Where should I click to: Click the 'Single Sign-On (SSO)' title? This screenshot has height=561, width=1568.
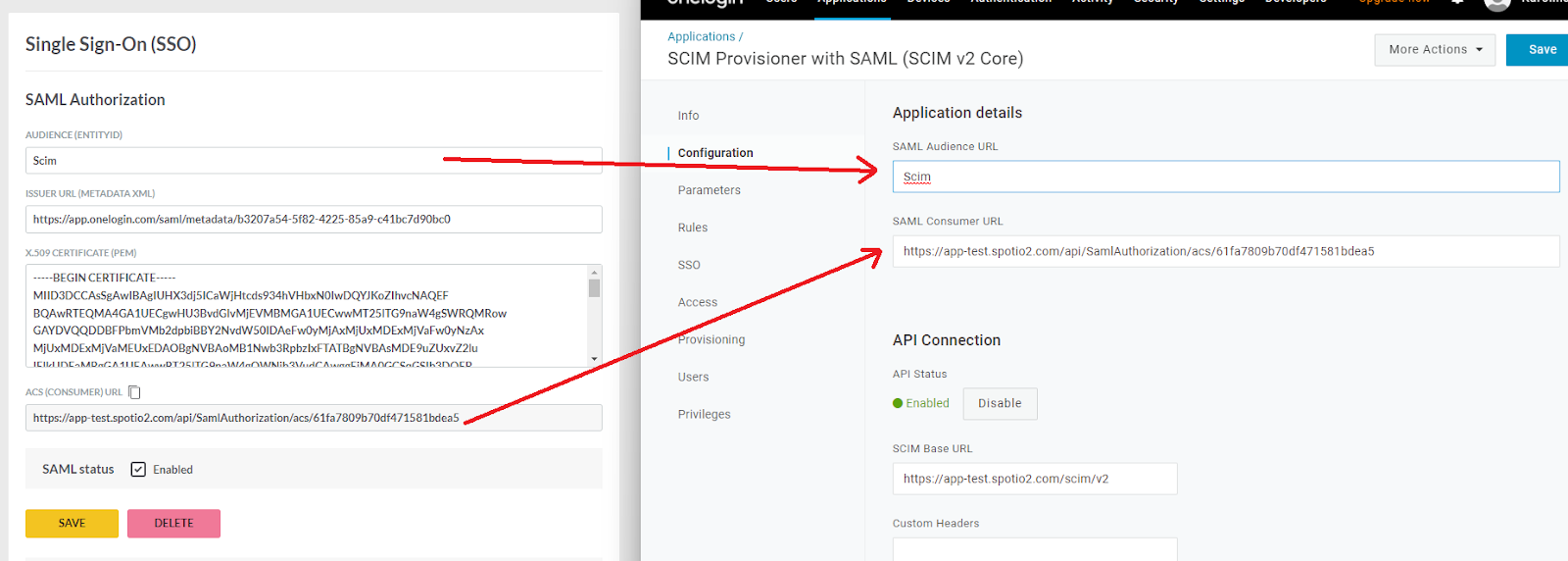tap(111, 44)
